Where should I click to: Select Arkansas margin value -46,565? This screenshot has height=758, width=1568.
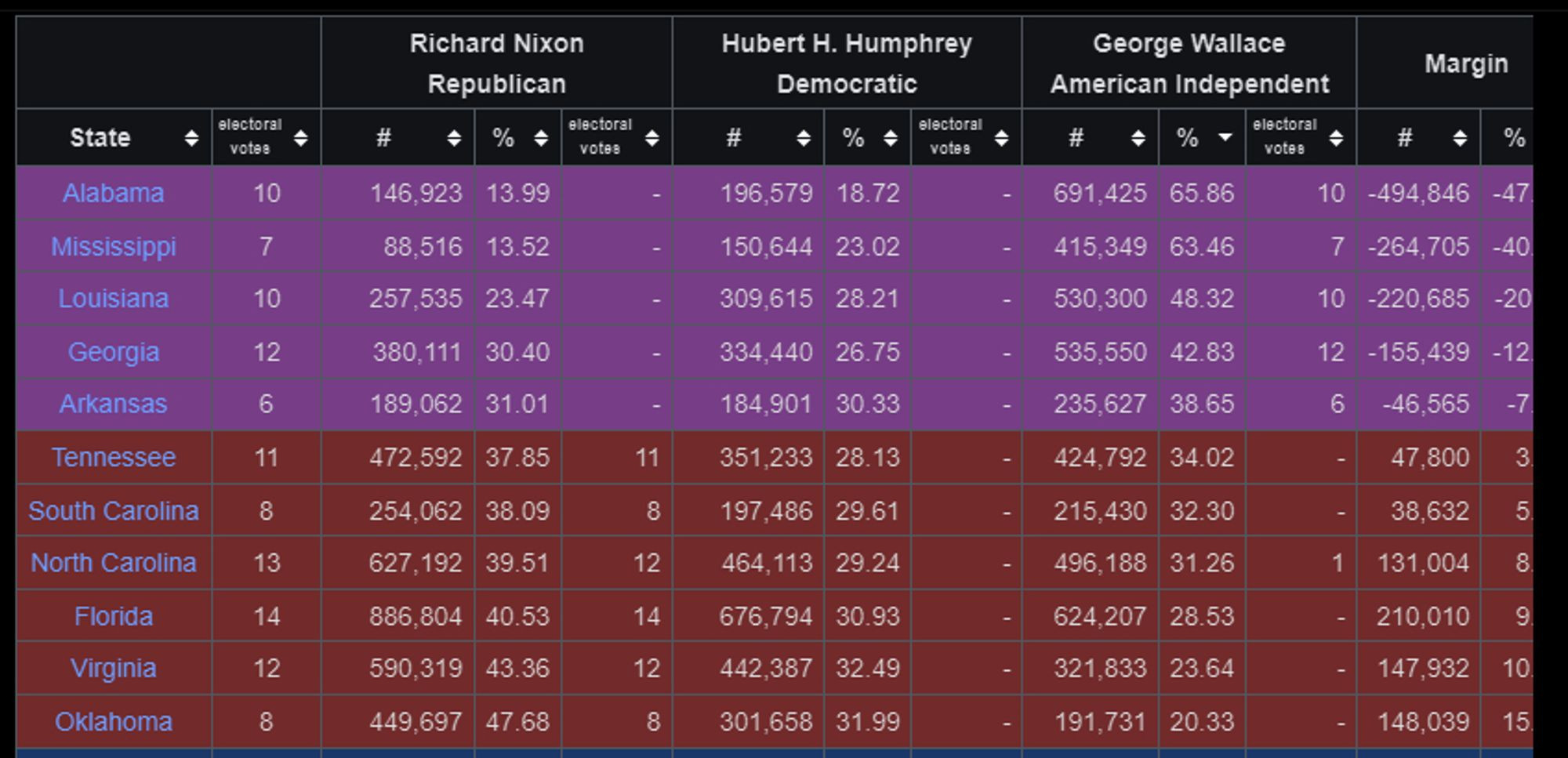1425,404
